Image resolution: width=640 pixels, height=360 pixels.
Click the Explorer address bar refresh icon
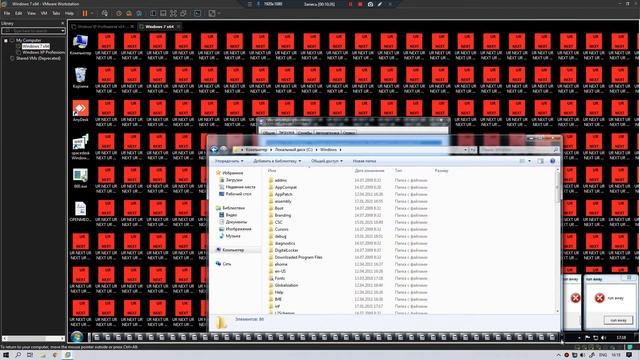pos(472,150)
